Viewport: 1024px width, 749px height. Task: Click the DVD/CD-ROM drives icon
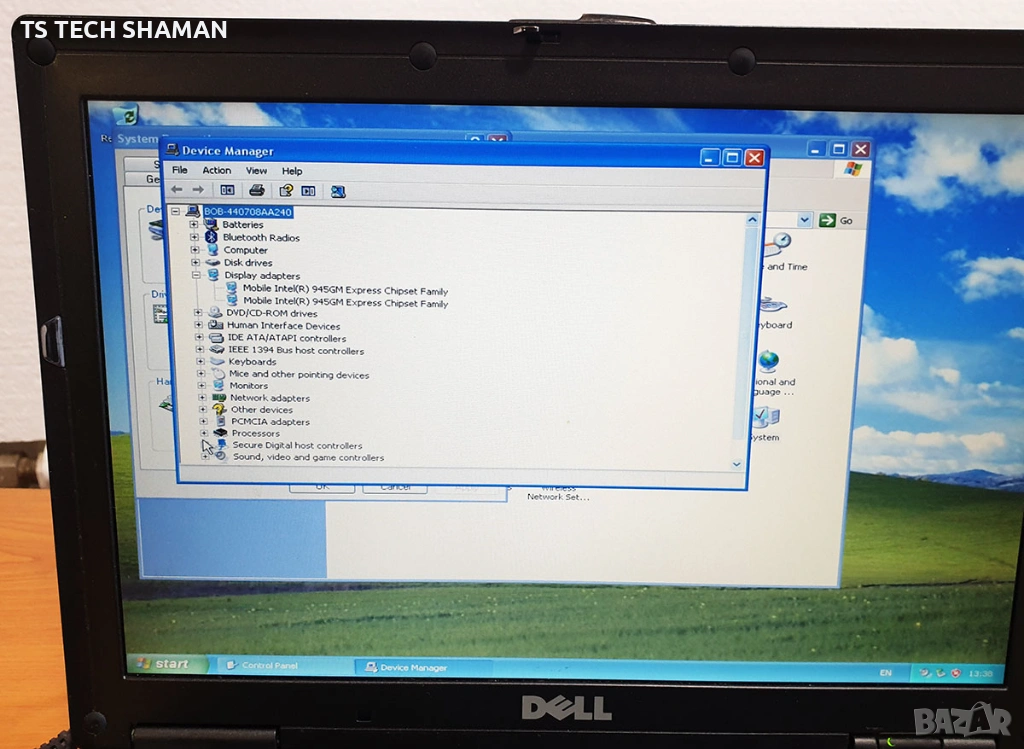[215, 313]
